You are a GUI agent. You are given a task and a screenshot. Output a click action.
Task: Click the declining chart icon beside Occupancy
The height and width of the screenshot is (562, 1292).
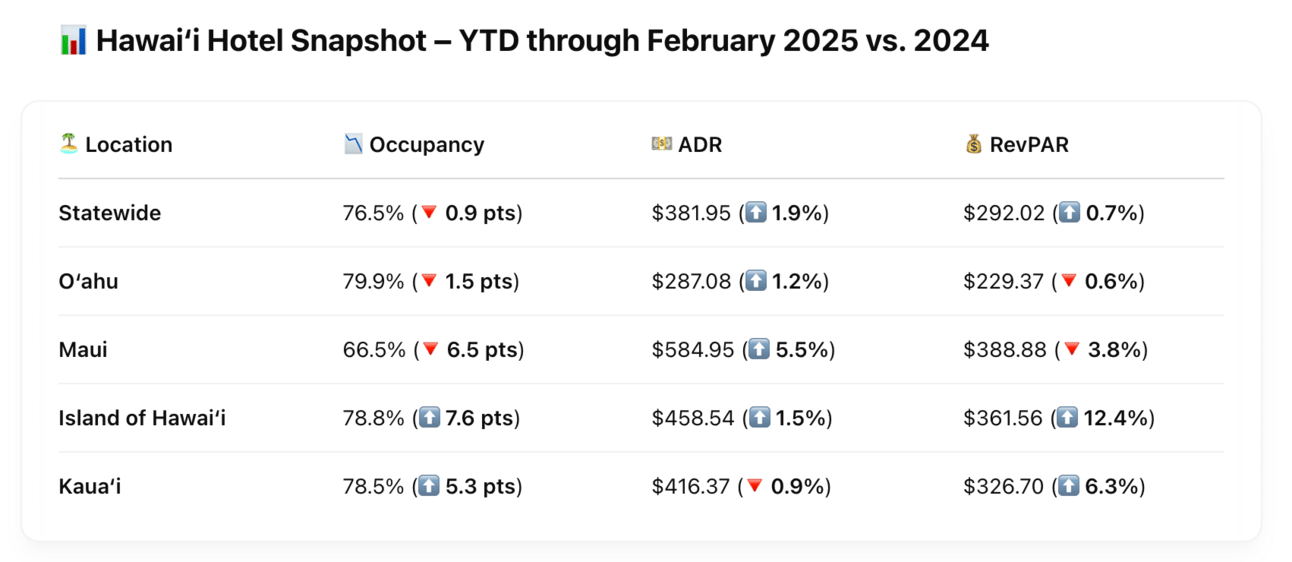tap(353, 144)
